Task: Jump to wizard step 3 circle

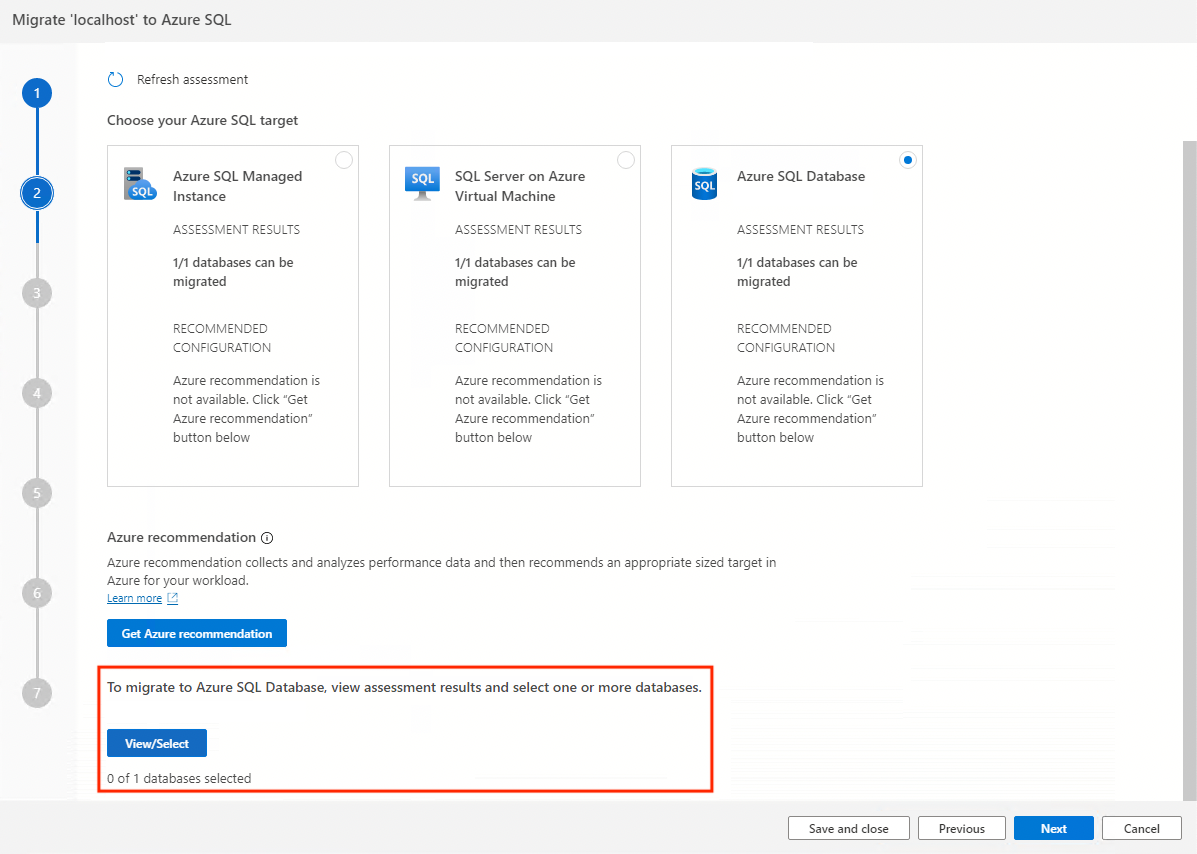Action: tap(37, 293)
